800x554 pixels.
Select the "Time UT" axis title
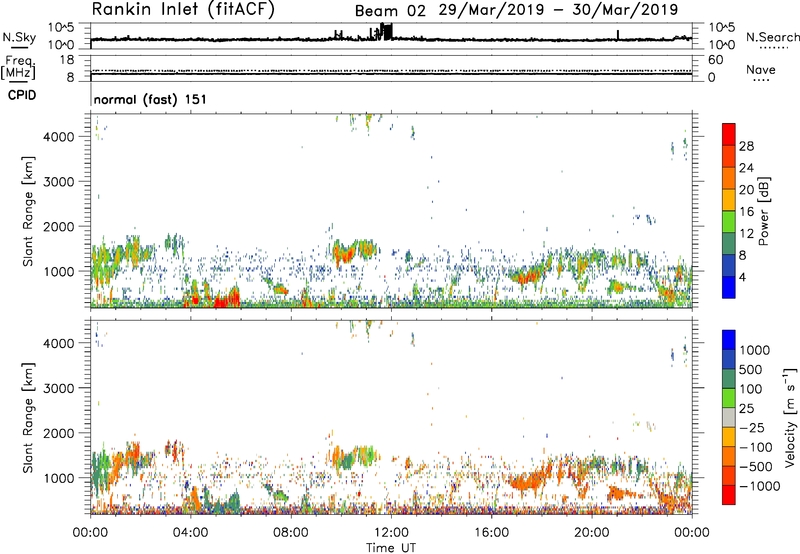click(391, 548)
